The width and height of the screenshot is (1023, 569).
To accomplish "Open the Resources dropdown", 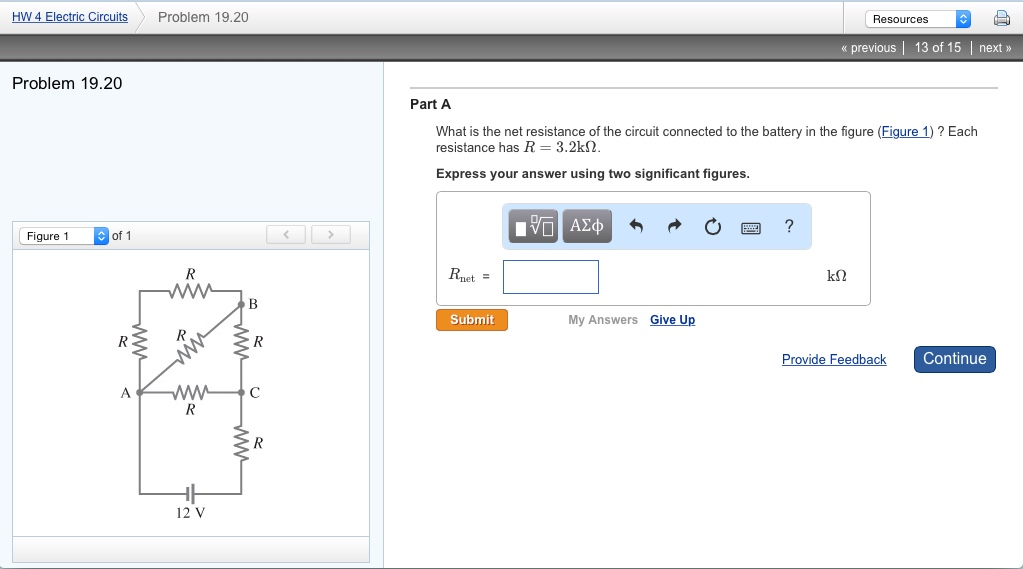I will coord(918,19).
